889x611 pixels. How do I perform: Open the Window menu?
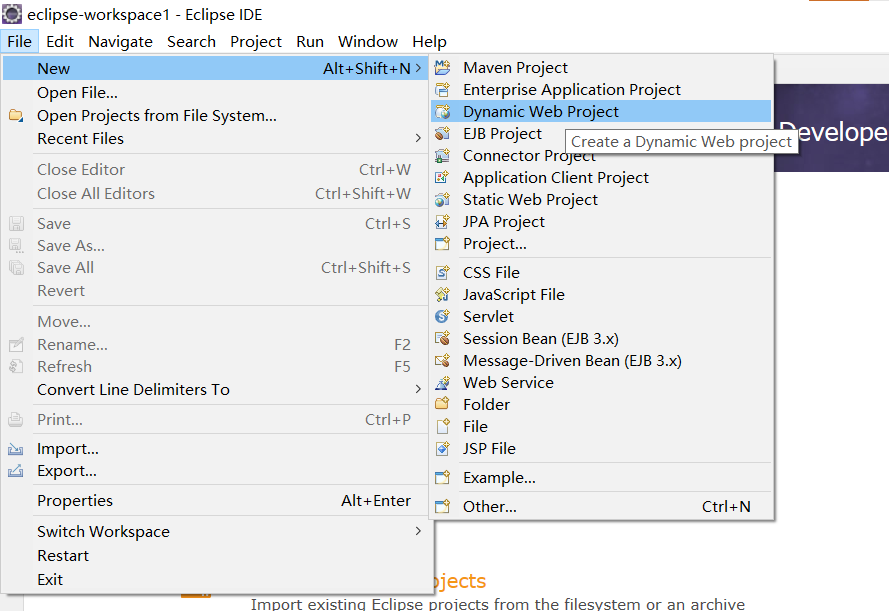click(368, 42)
